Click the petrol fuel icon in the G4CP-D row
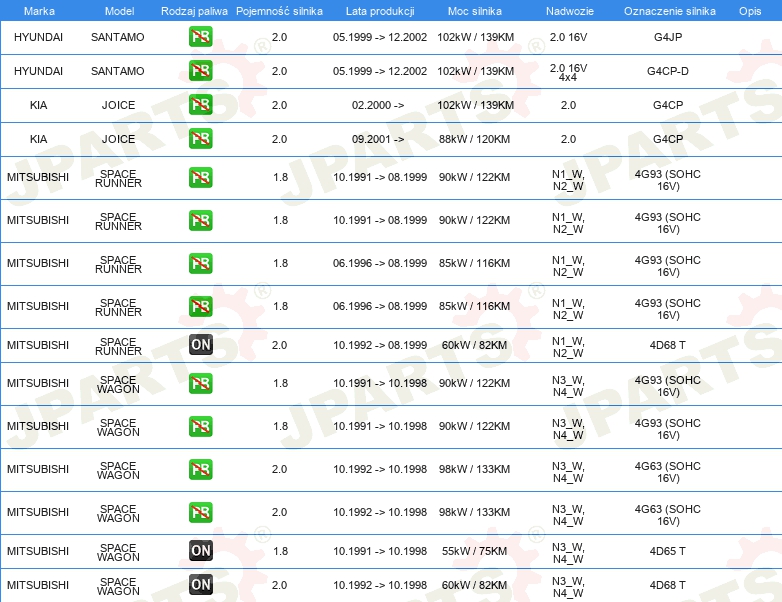Image resolution: width=782 pixels, height=602 pixels. 200,70
